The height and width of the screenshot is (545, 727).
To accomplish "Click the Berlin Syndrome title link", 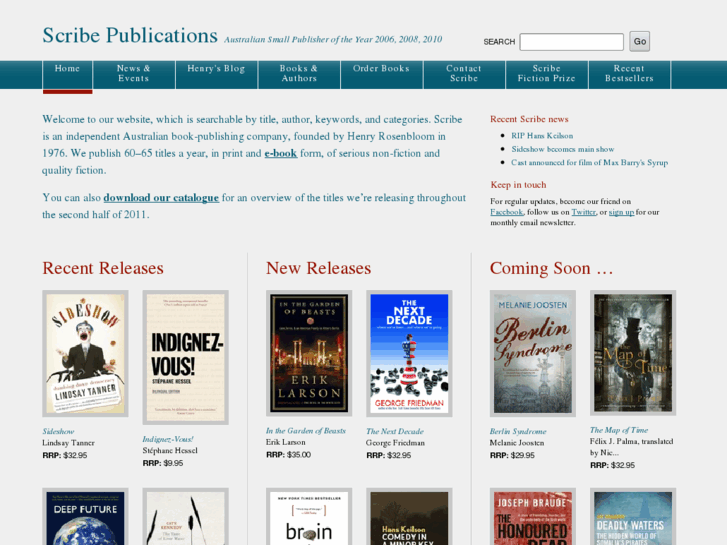I will pyautogui.click(x=518, y=431).
